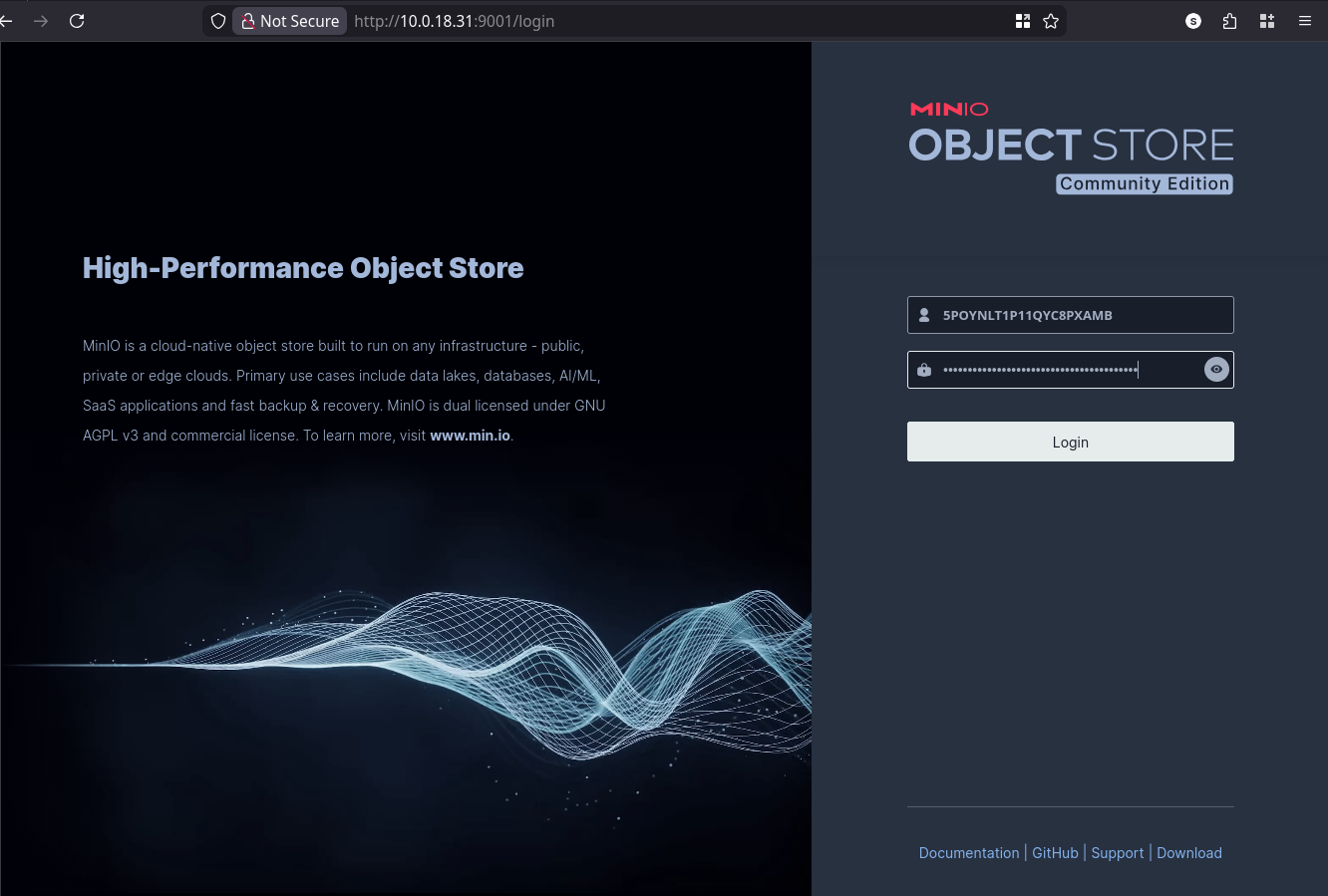Click the forward navigation arrow
Viewport: 1328px width, 896px height.
(41, 21)
